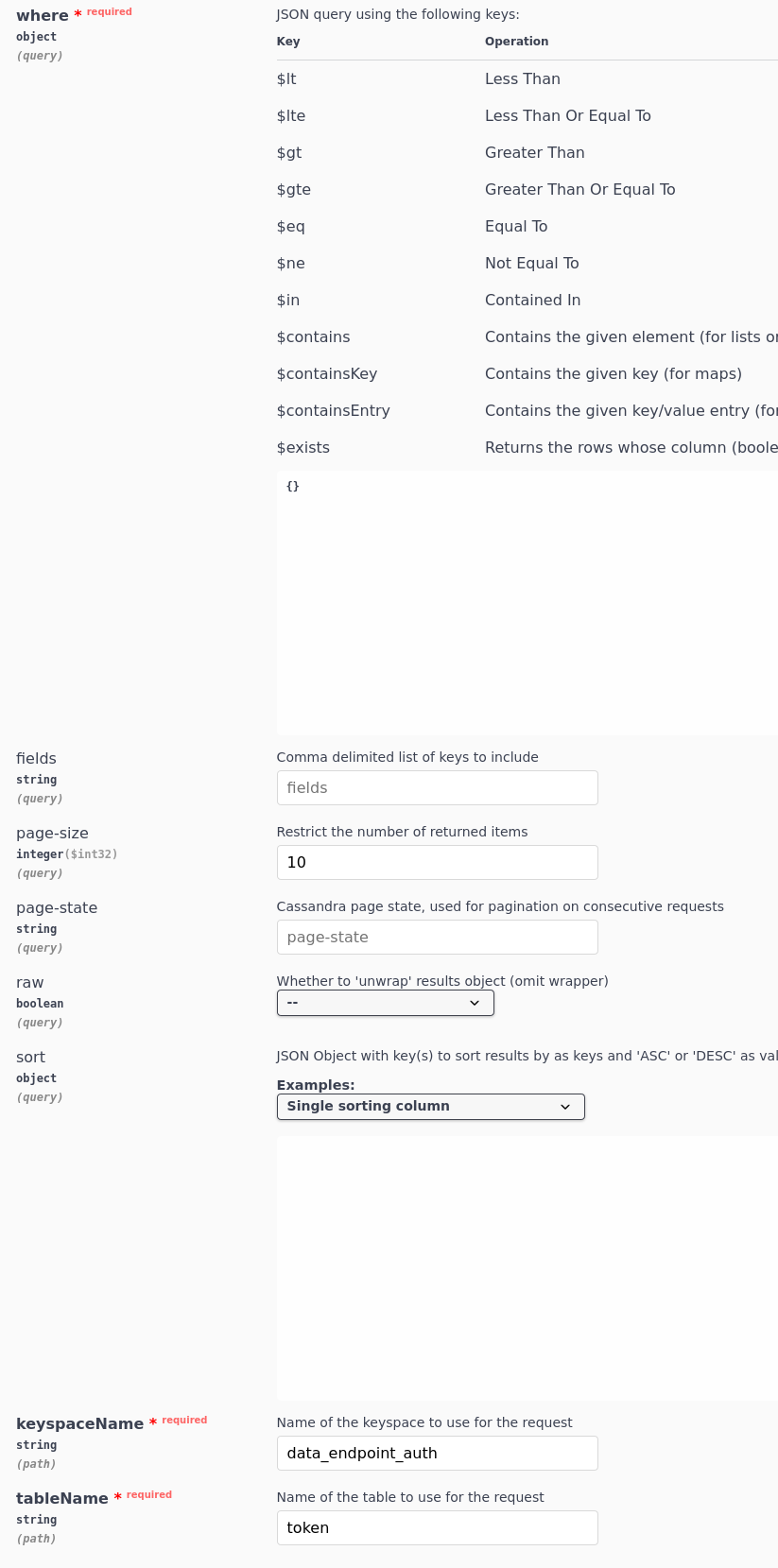Click the Less Than Or Equal To text
The height and width of the screenshot is (1568, 778).
[567, 115]
